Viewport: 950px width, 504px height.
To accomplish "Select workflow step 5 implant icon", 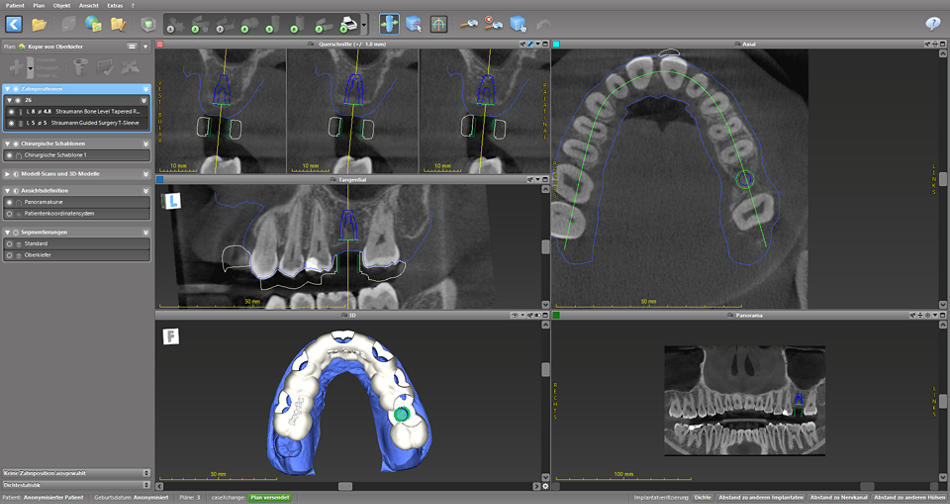I will click(x=273, y=25).
